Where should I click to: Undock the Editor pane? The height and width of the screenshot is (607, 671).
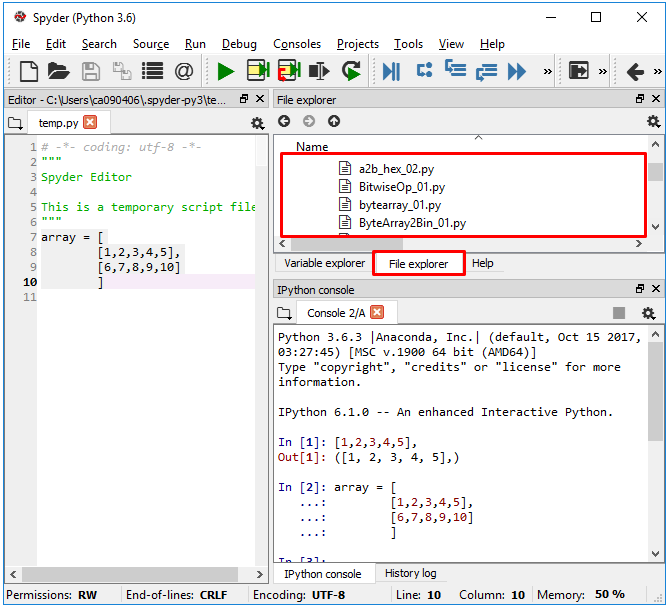[x=244, y=99]
